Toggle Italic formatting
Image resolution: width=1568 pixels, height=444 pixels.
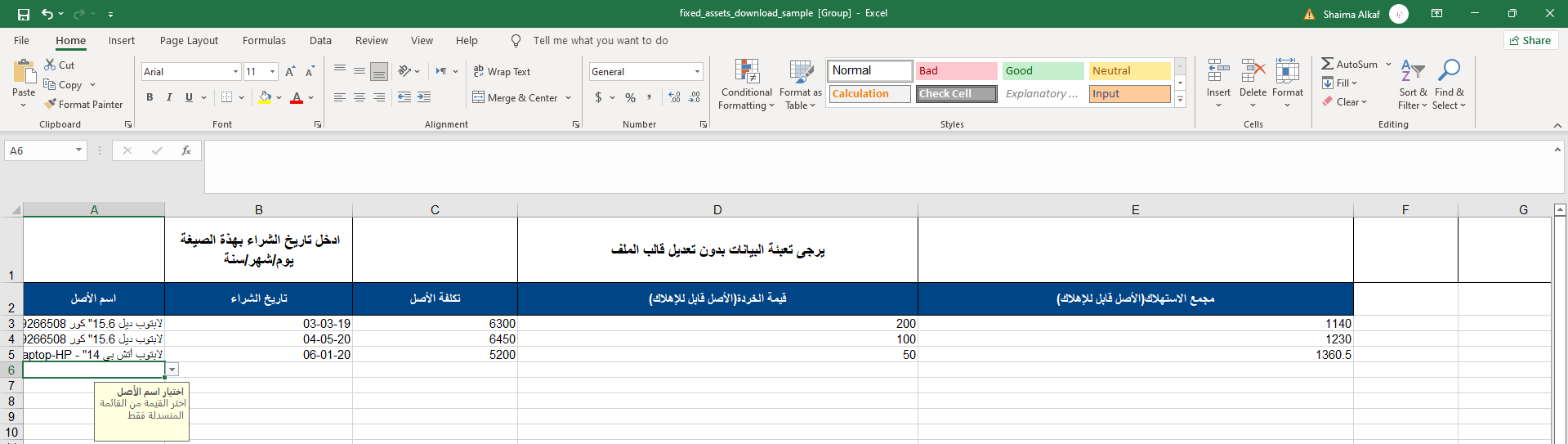[x=169, y=97]
